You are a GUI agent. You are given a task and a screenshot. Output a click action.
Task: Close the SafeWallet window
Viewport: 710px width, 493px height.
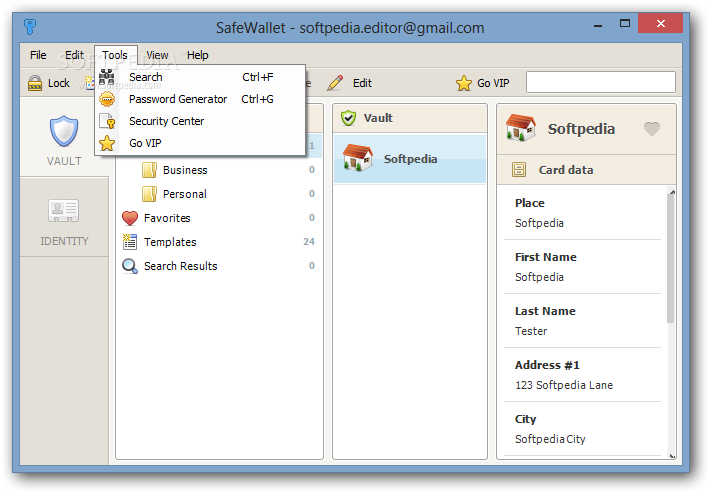click(x=661, y=24)
